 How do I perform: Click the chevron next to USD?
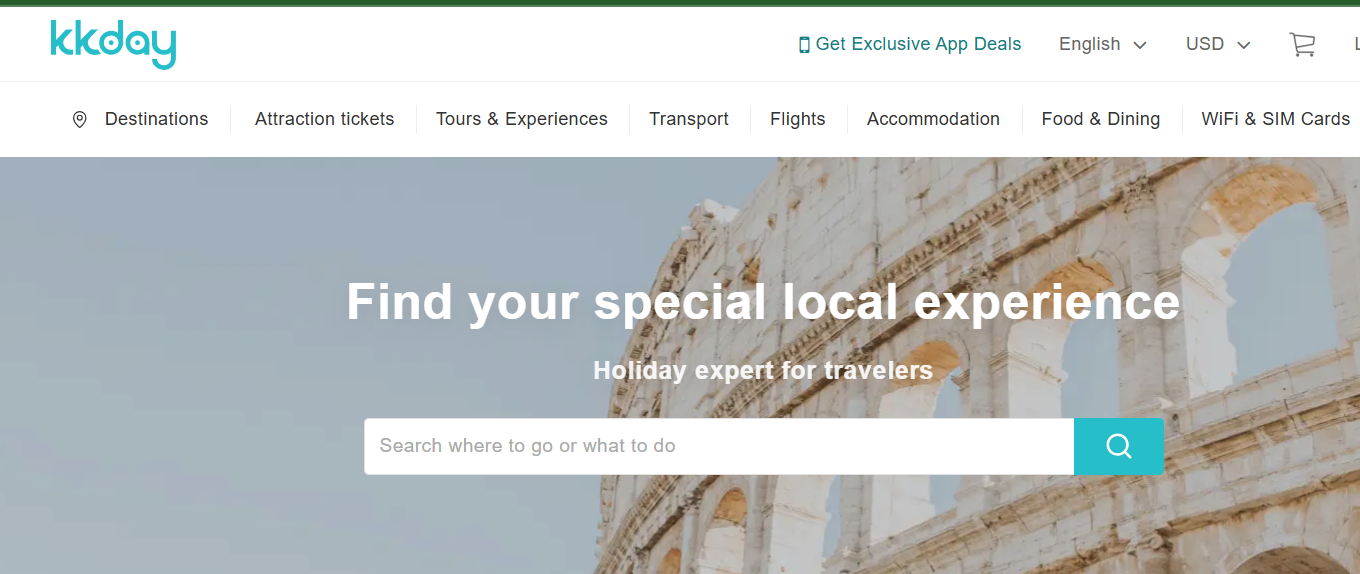click(1244, 45)
